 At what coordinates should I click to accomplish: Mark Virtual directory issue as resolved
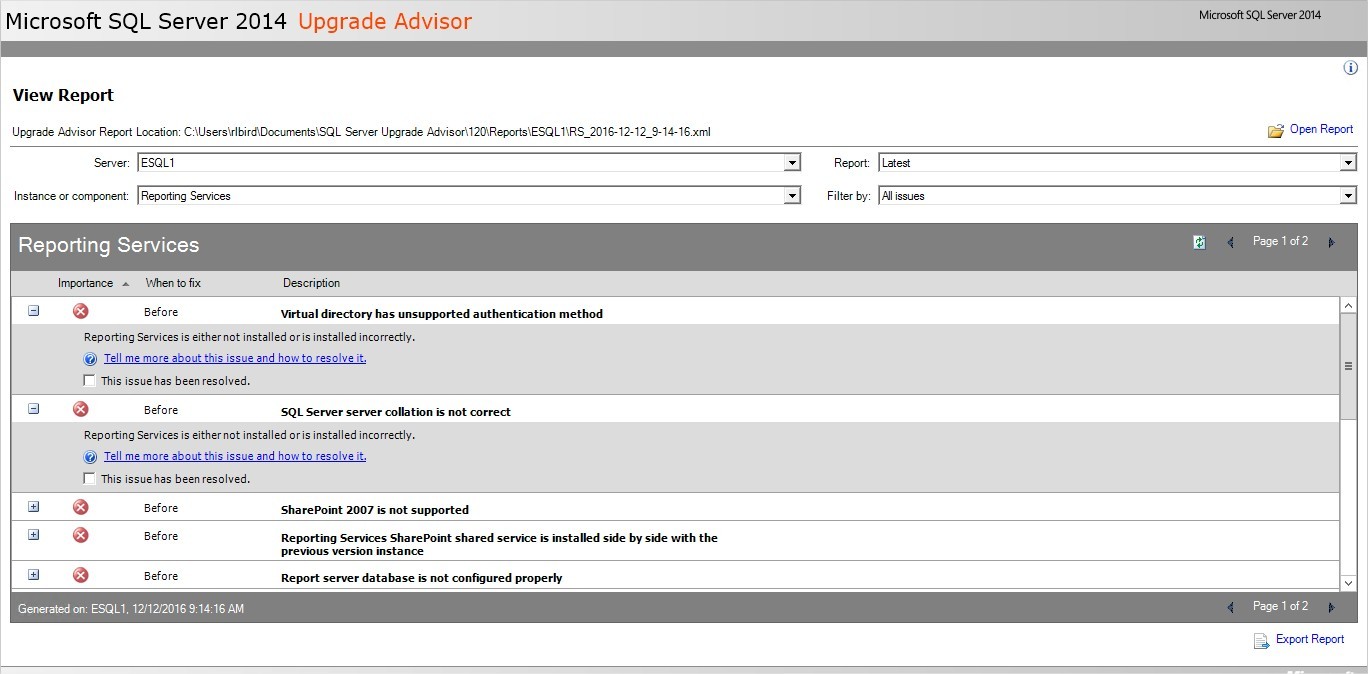[x=90, y=380]
